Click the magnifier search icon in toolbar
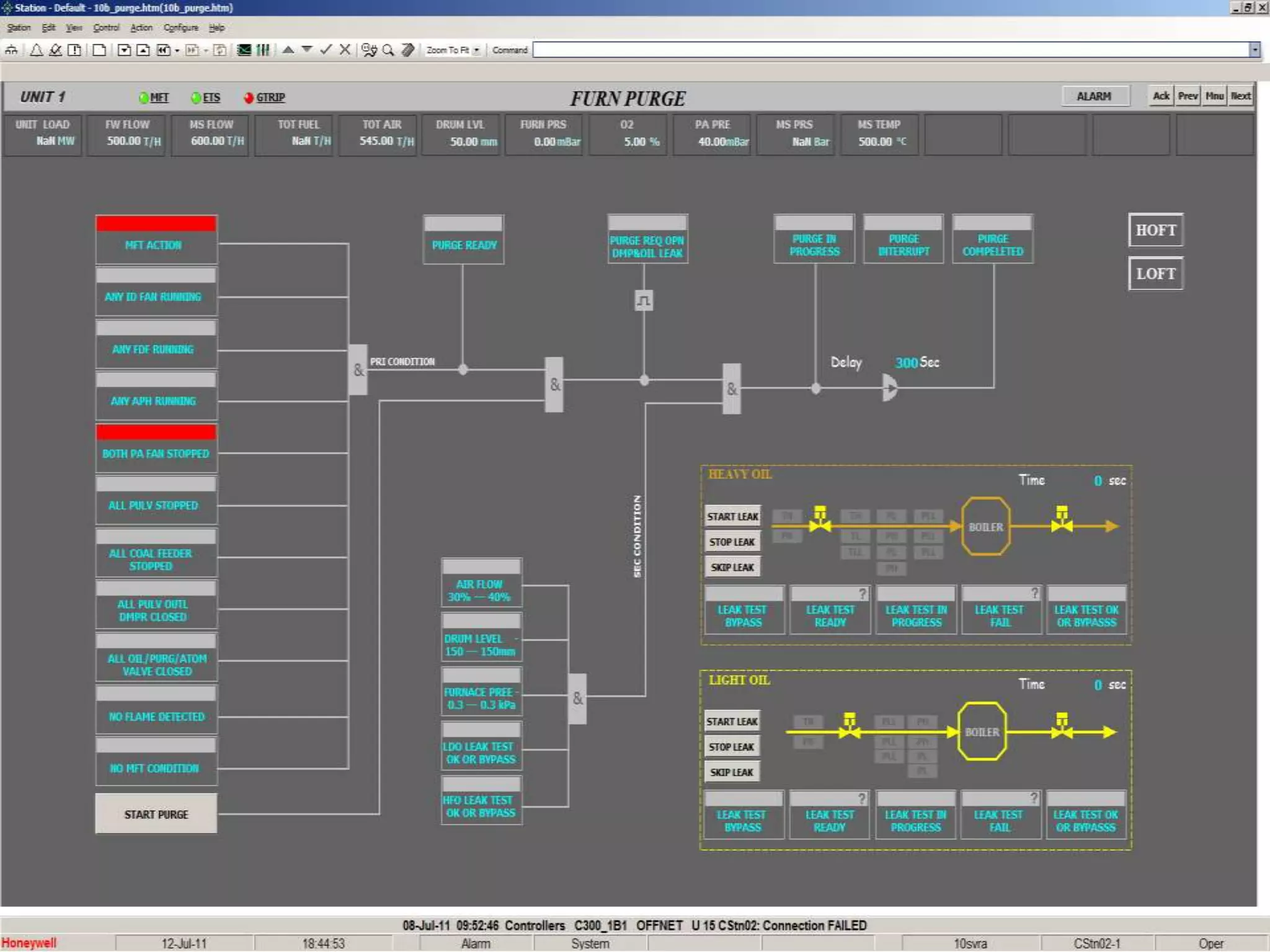This screenshot has width=1270, height=952. 388,50
